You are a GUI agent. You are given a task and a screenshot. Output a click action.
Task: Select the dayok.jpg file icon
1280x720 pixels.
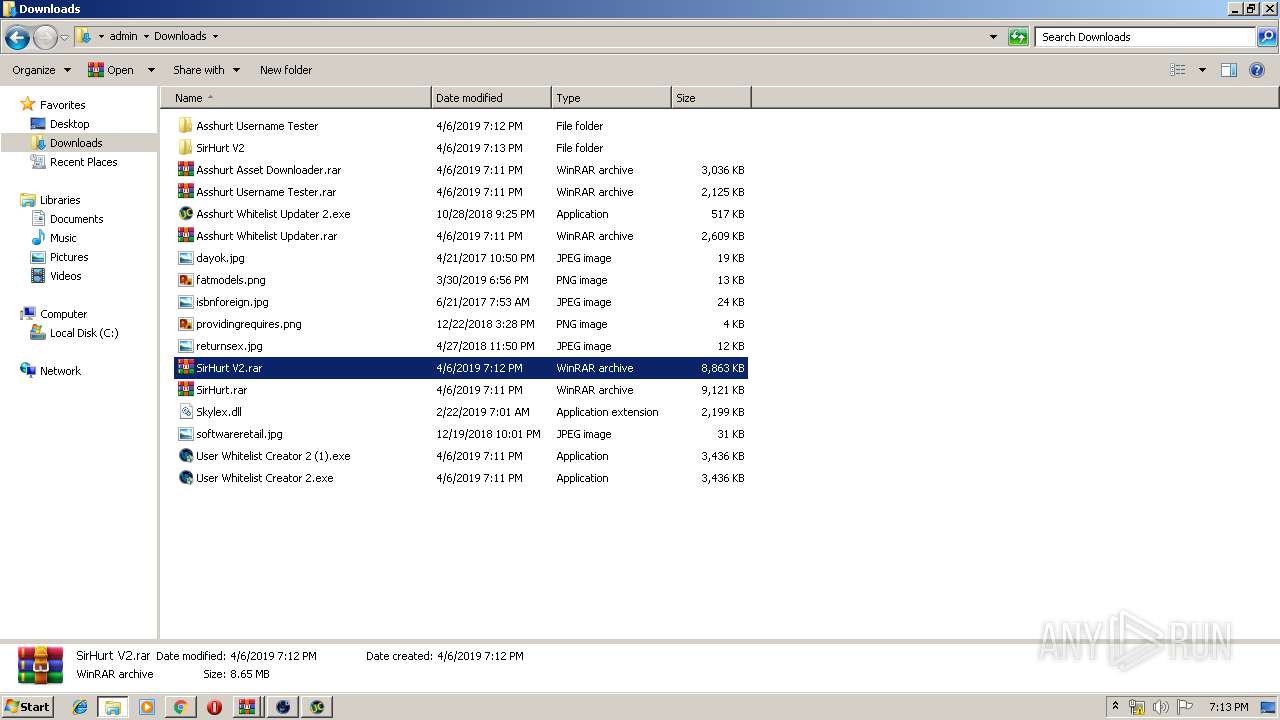(185, 258)
